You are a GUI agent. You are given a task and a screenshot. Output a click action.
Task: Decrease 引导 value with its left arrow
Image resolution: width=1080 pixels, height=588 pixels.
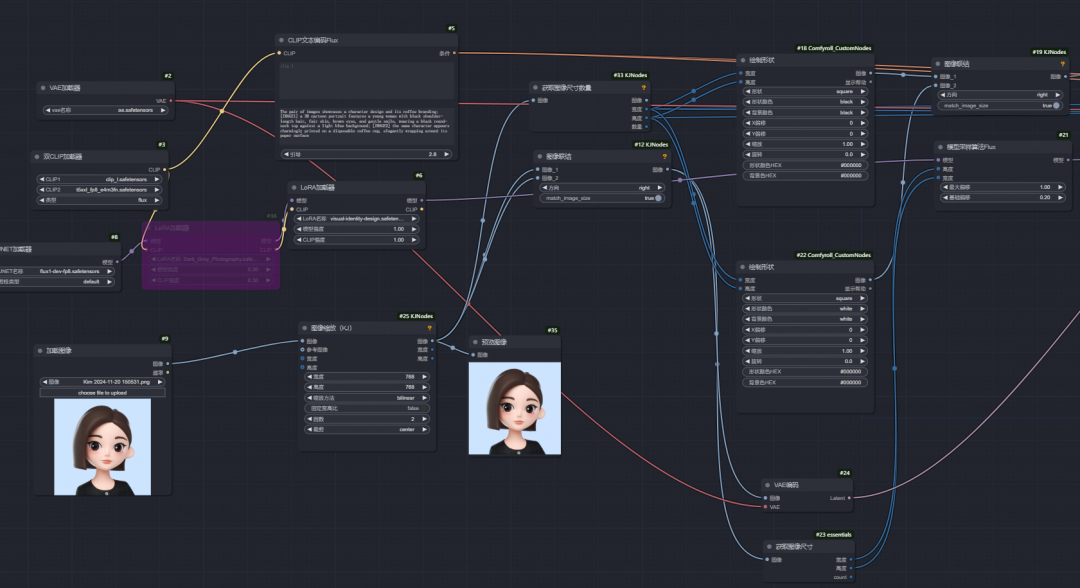tap(286, 154)
